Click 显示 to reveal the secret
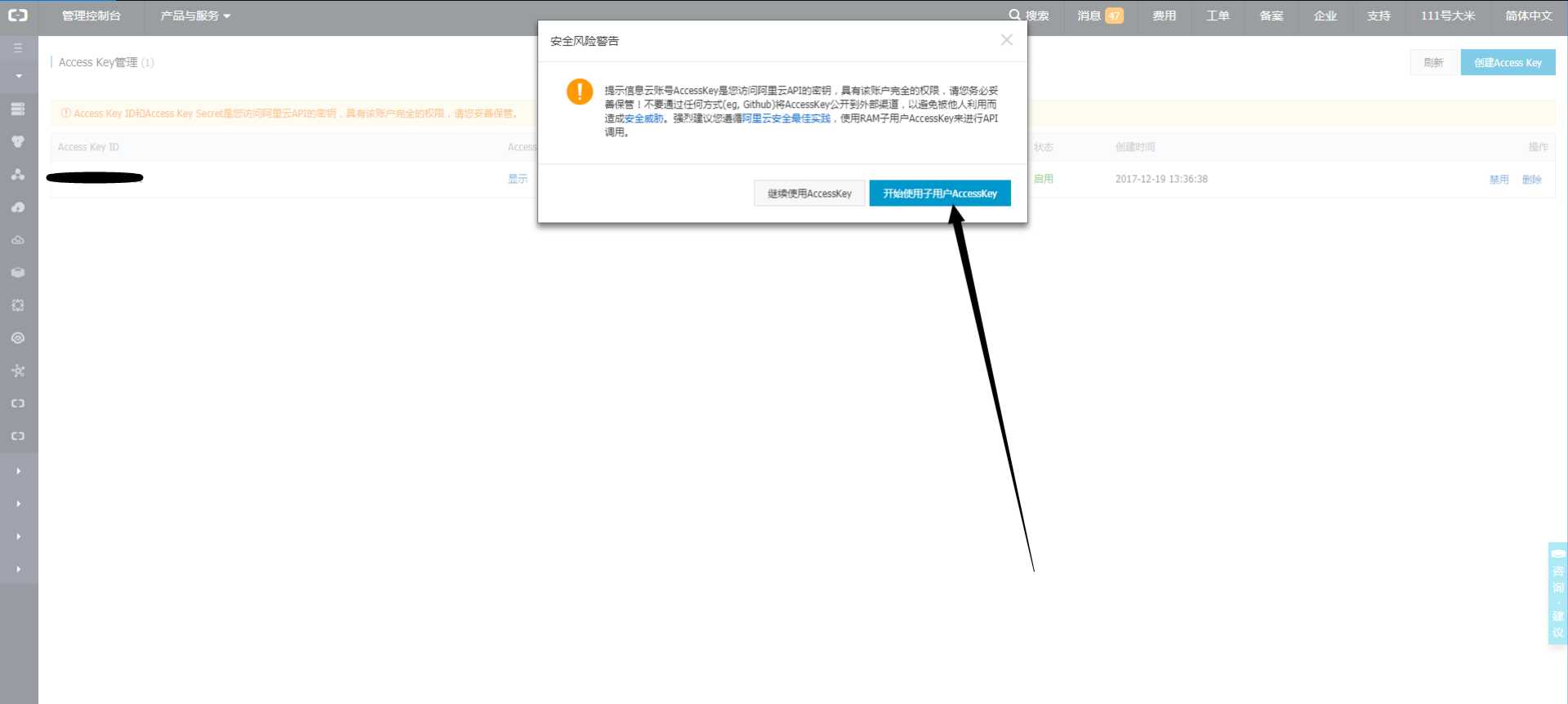Viewport: 1568px width, 704px height. (518, 179)
